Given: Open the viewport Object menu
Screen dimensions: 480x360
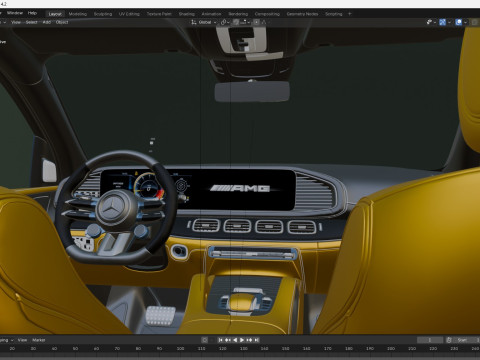Looking at the screenshot, I should point(62,22).
